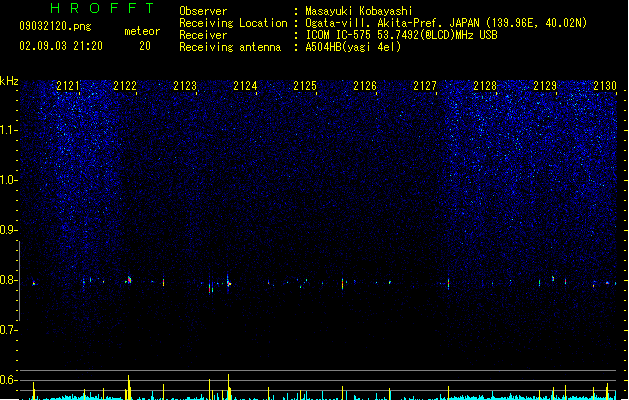Click the 1.1 kHz axis label
Screen dimensions: 629x400
[8, 130]
